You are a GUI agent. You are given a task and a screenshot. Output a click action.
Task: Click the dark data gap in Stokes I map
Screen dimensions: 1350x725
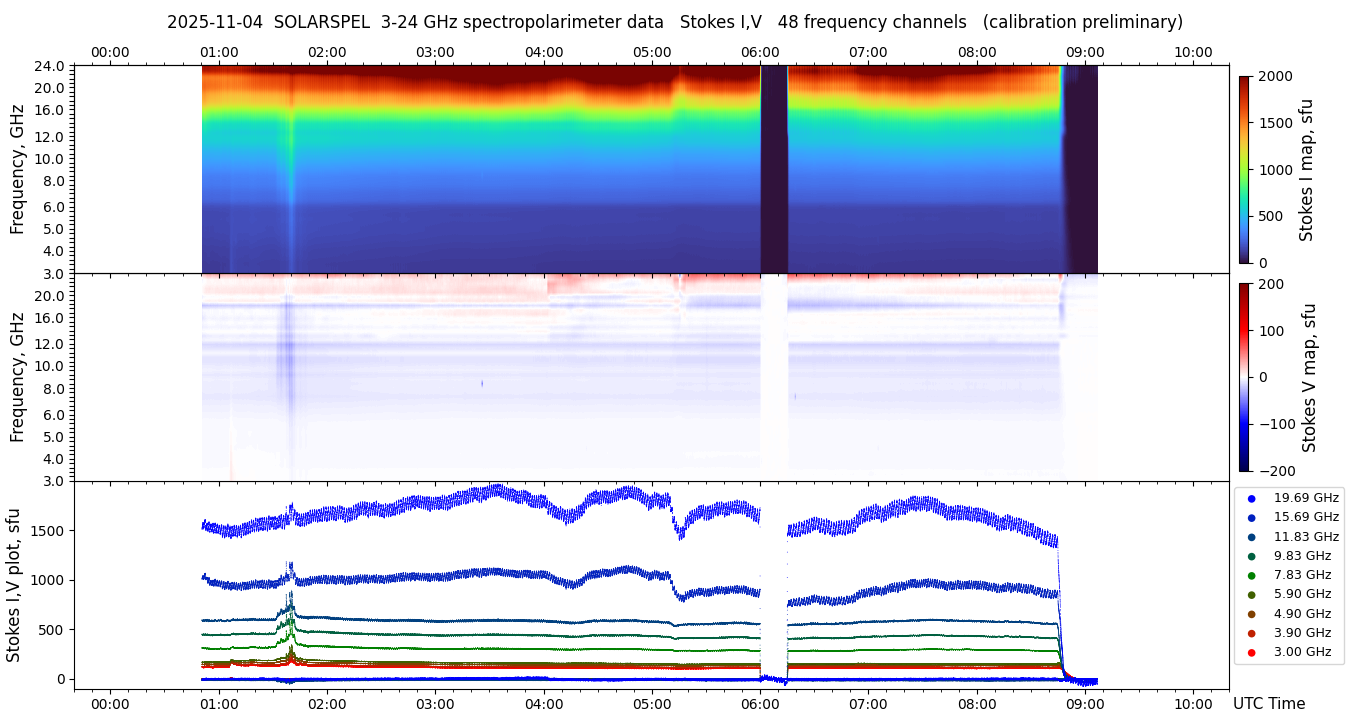pos(773,169)
